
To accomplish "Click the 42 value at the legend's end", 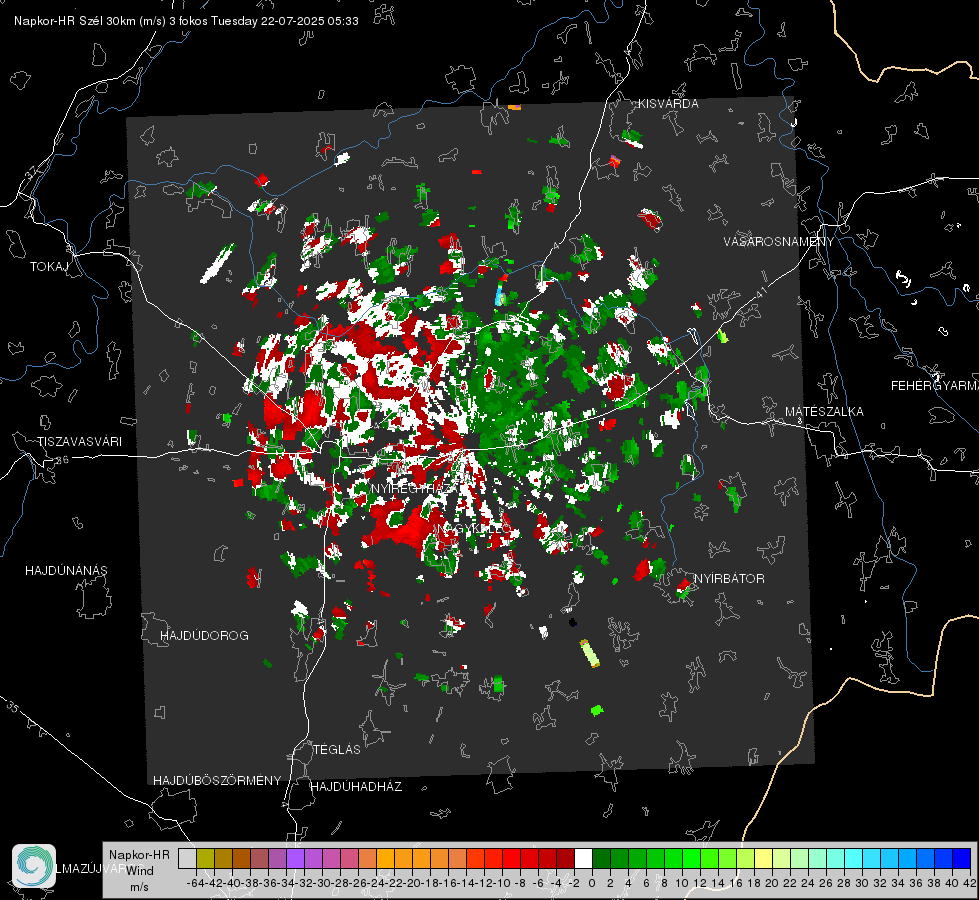I will (x=969, y=883).
